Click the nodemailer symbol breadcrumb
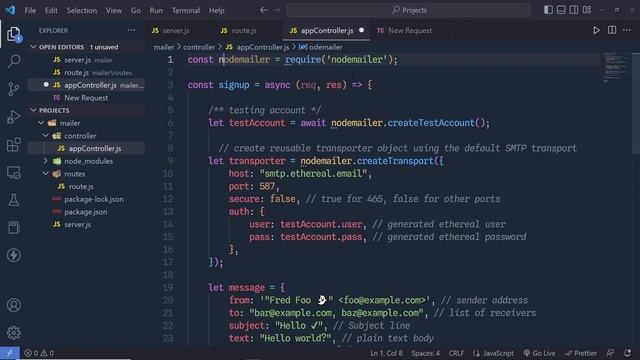This screenshot has height=360, width=640. click(x=321, y=47)
